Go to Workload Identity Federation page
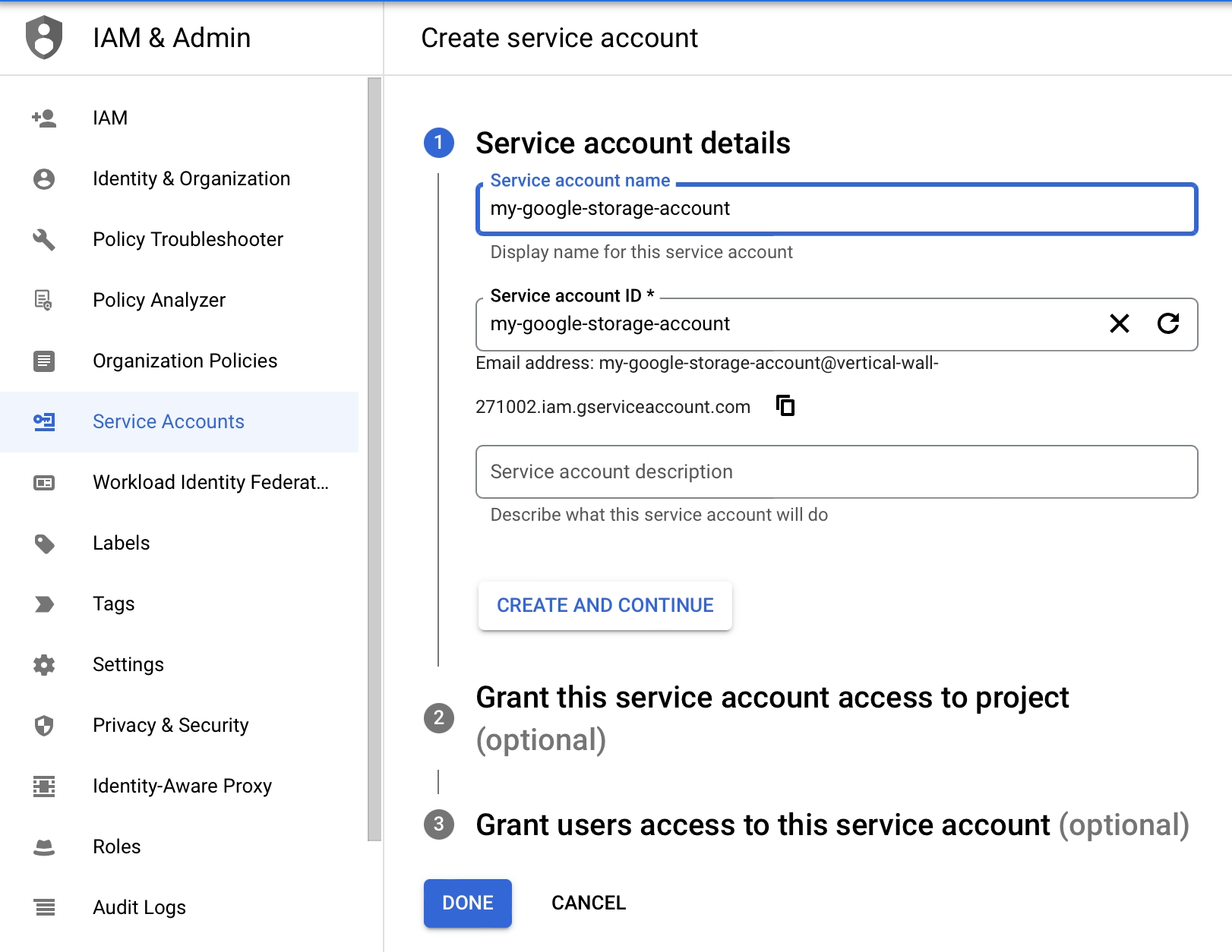Screen dimensions: 1232x952 click(x=210, y=483)
